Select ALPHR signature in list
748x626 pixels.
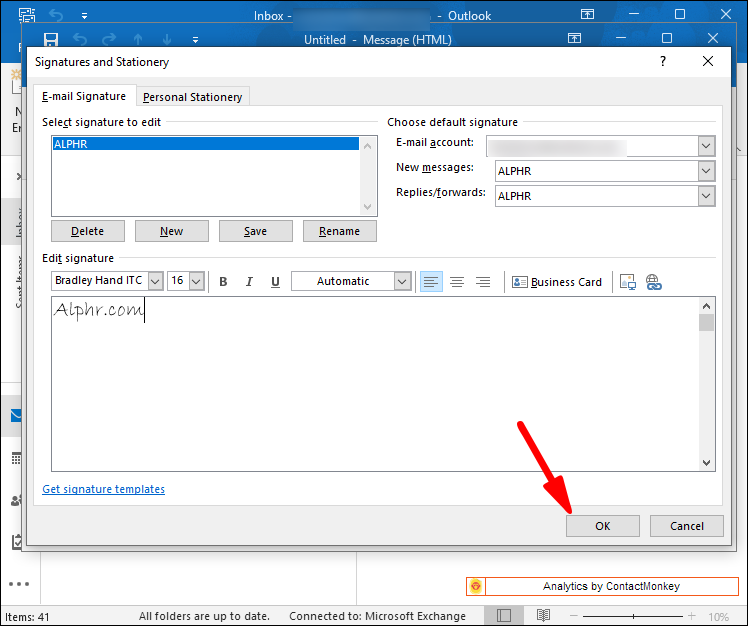pyautogui.click(x=206, y=144)
